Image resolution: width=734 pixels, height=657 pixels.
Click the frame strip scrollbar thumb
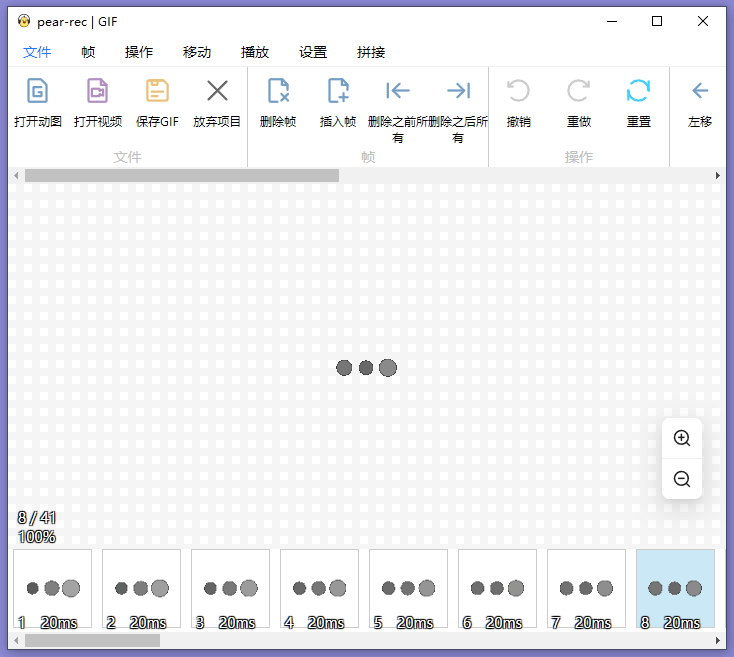(x=92, y=640)
